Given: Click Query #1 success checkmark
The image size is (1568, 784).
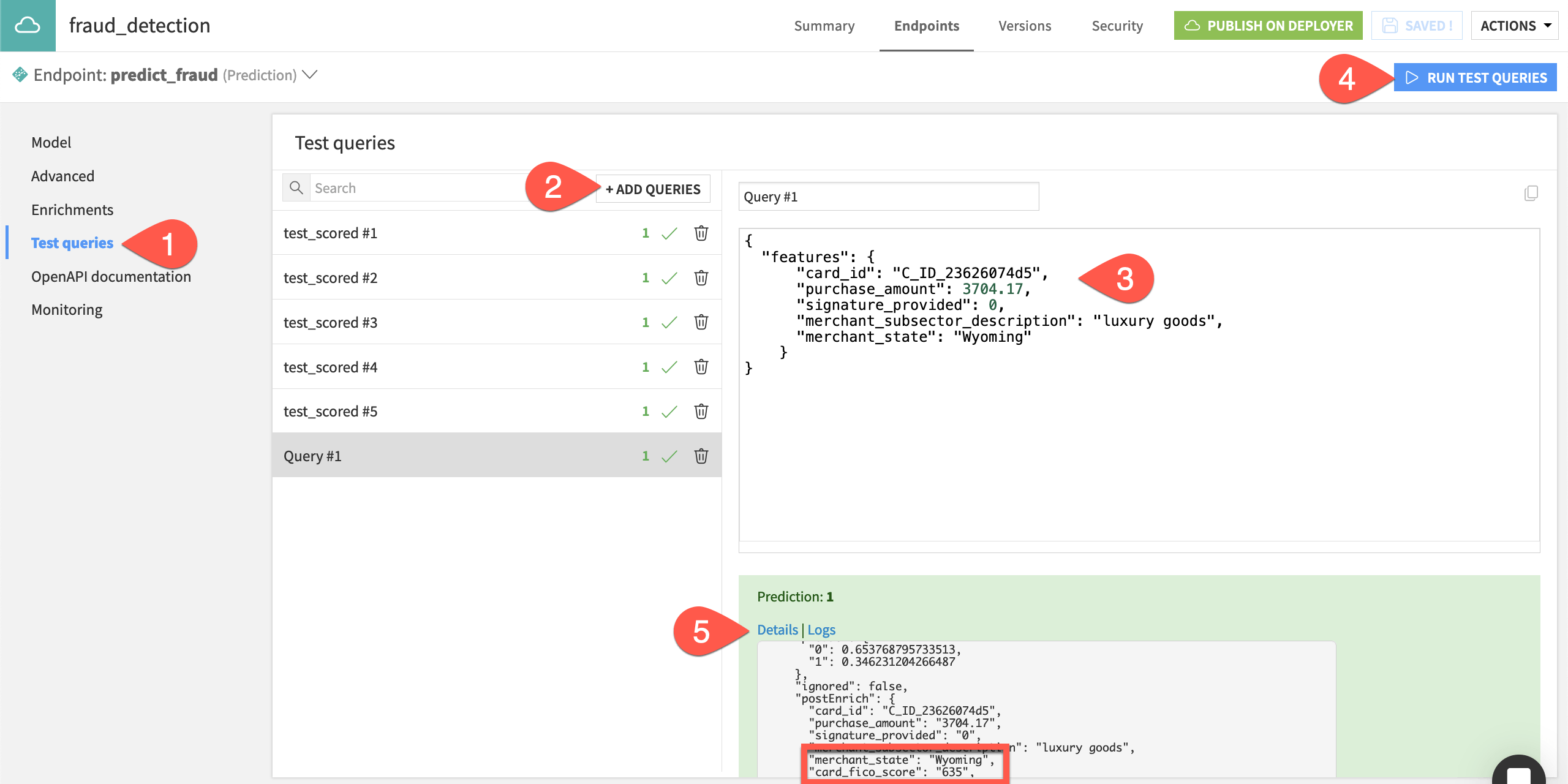Looking at the screenshot, I should (x=669, y=456).
